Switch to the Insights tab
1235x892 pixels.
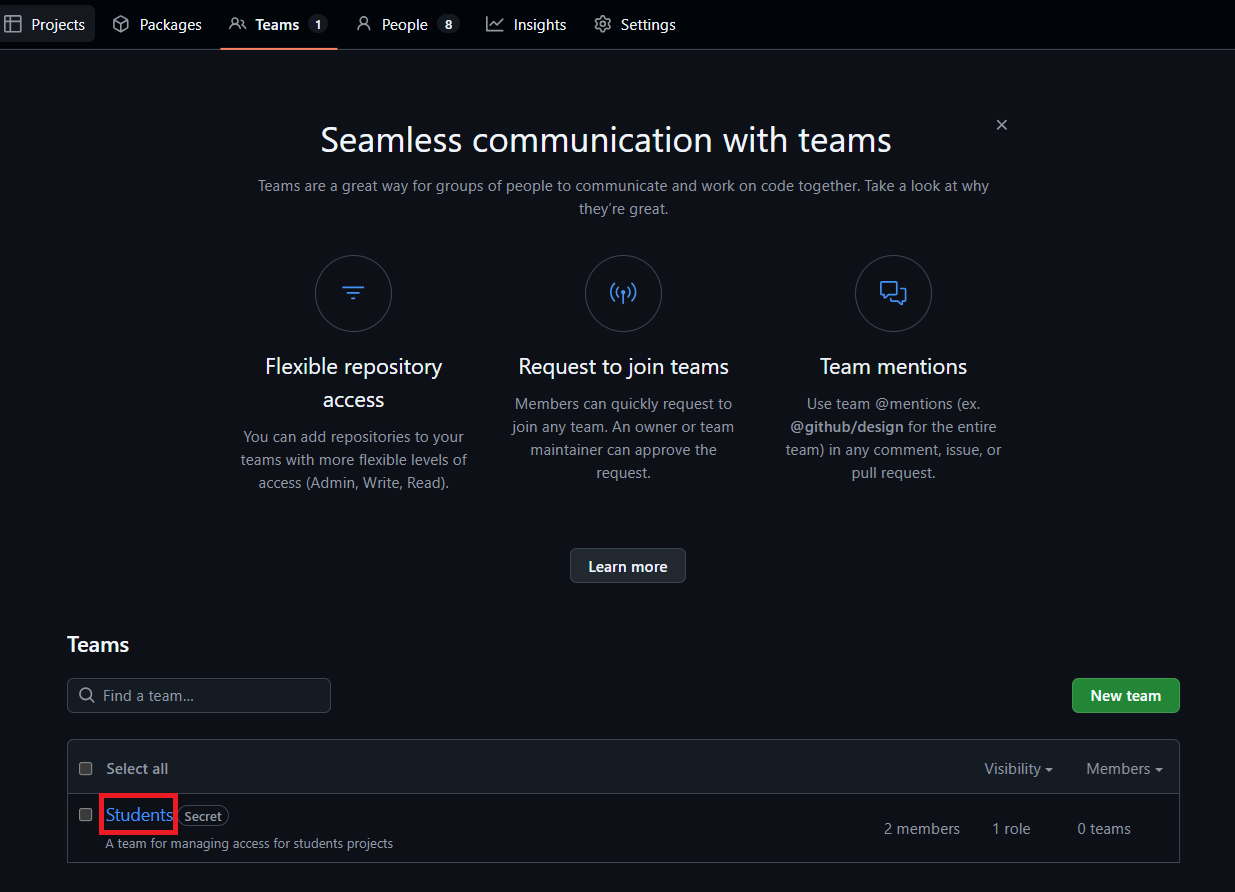525,24
